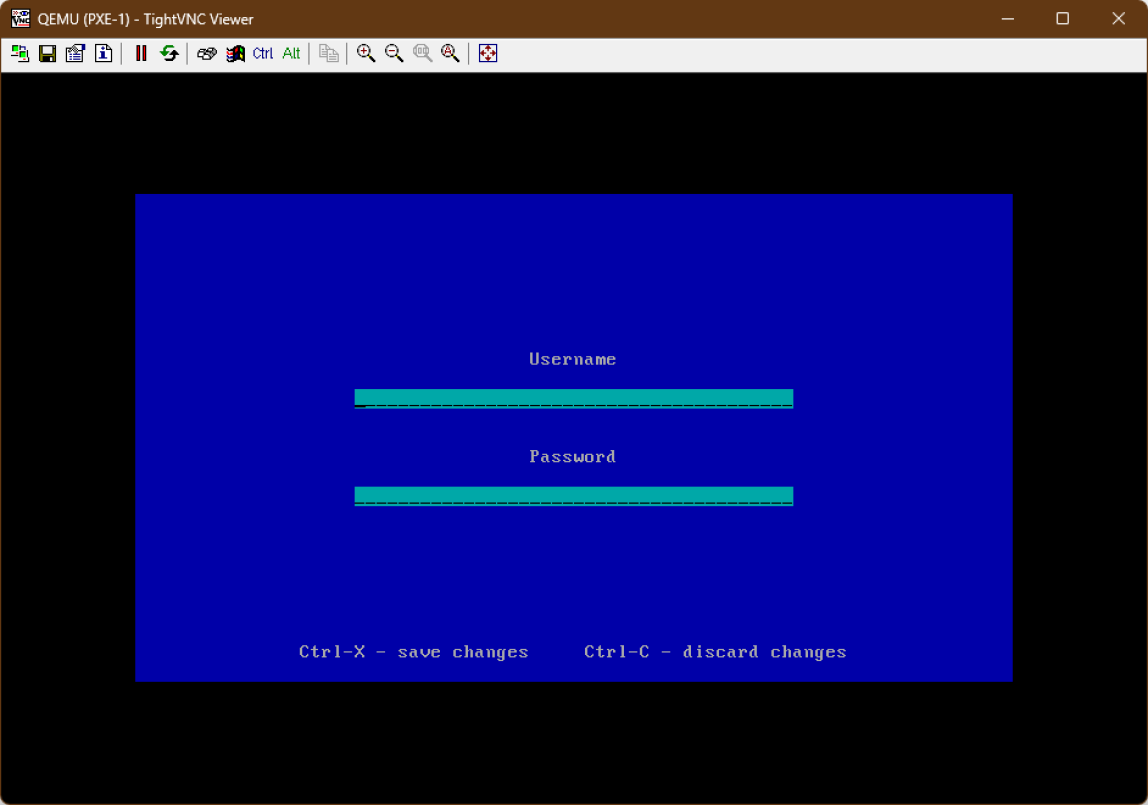Screen dimensions: 1148x805
Task: Send Ctrl+Esc (Windows flag) icon
Action: [x=235, y=53]
